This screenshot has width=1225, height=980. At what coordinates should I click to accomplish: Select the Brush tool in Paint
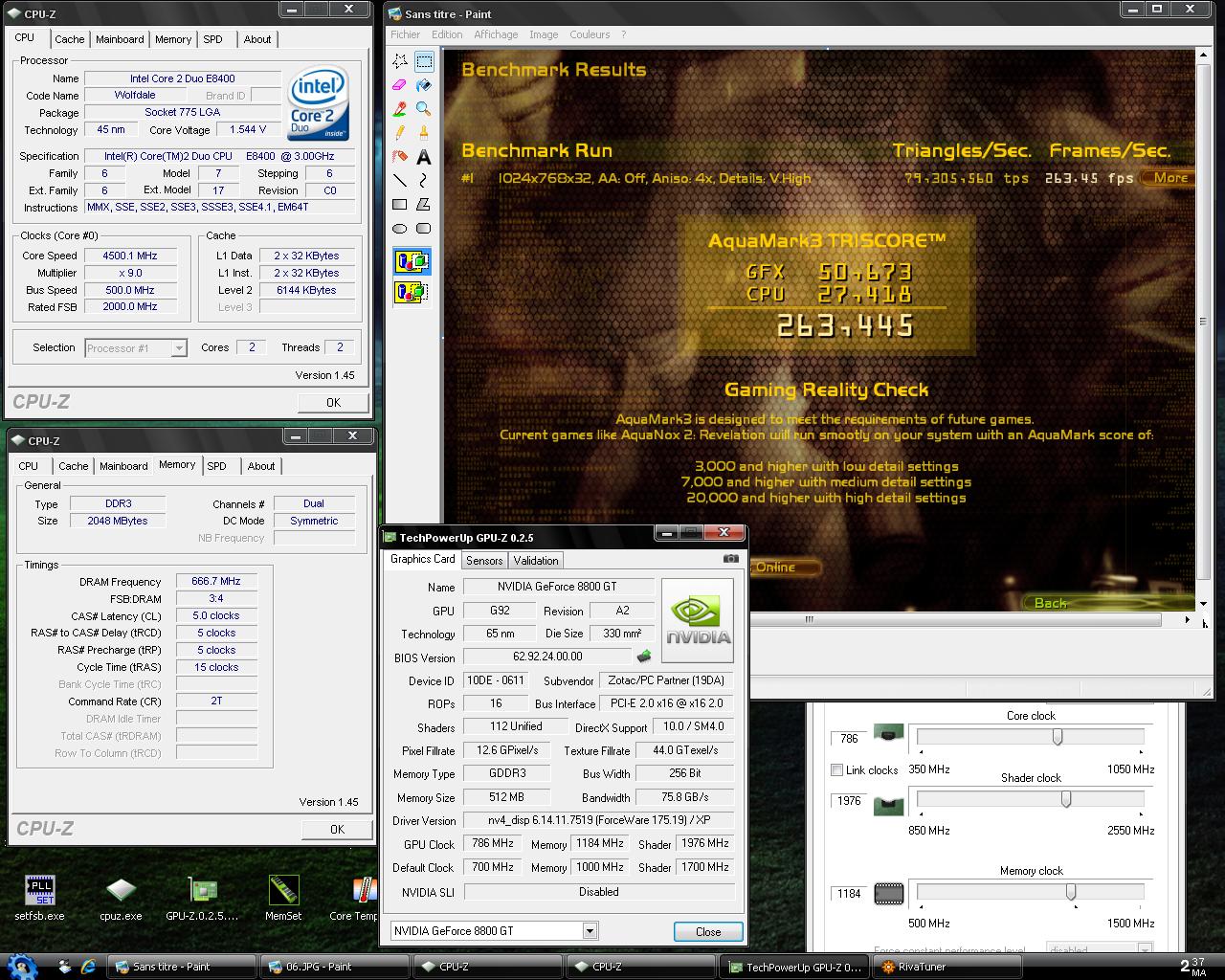[423, 133]
